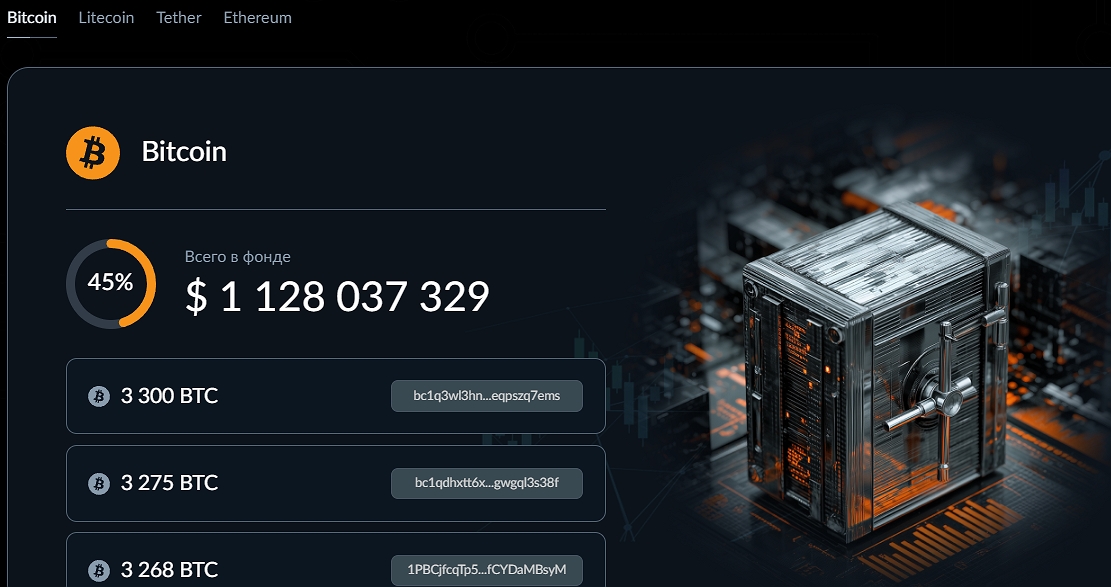Screen dimensions: 1111x587
Task: Click the coin icon beside 3 268 BTC
Action: click(x=98, y=570)
